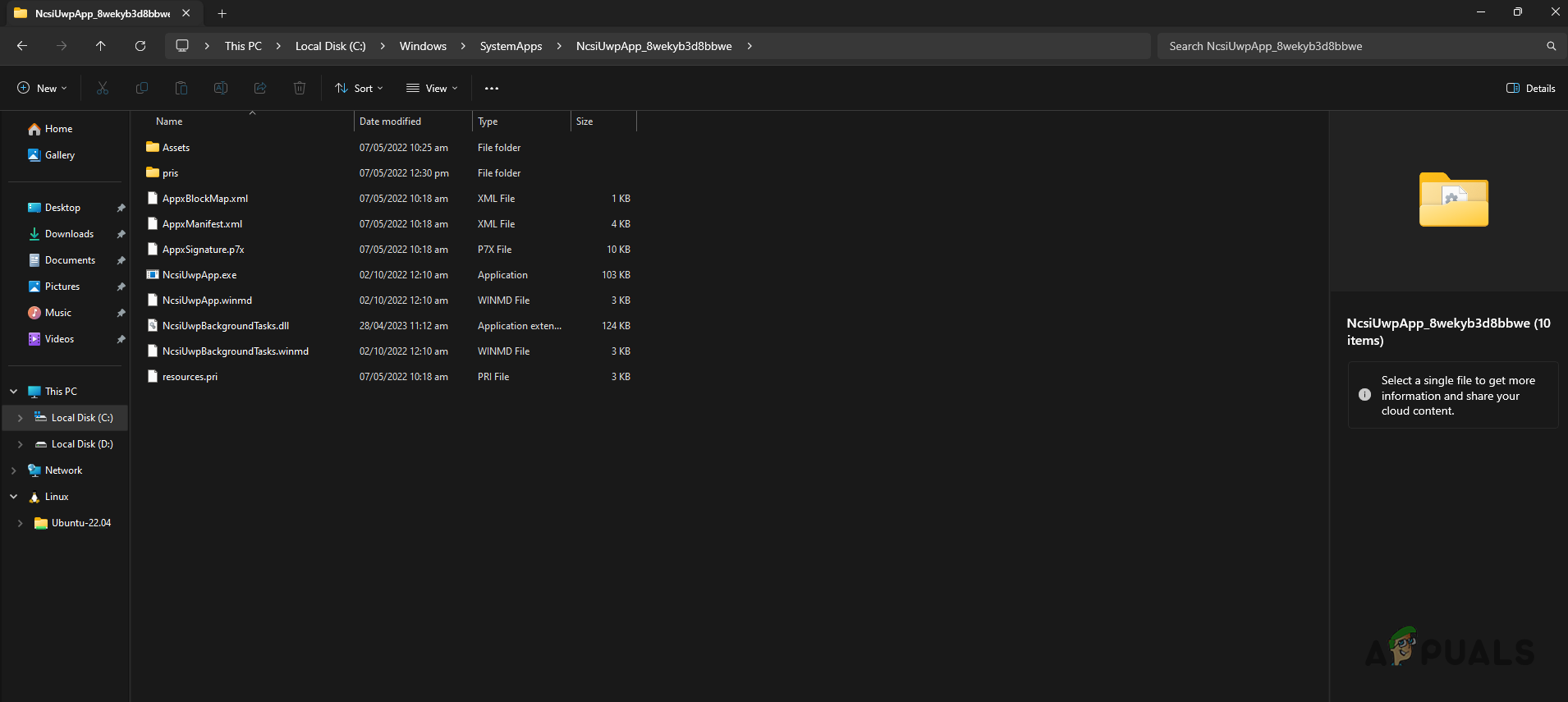Open Gallery in the navigation pane

pyautogui.click(x=51, y=155)
